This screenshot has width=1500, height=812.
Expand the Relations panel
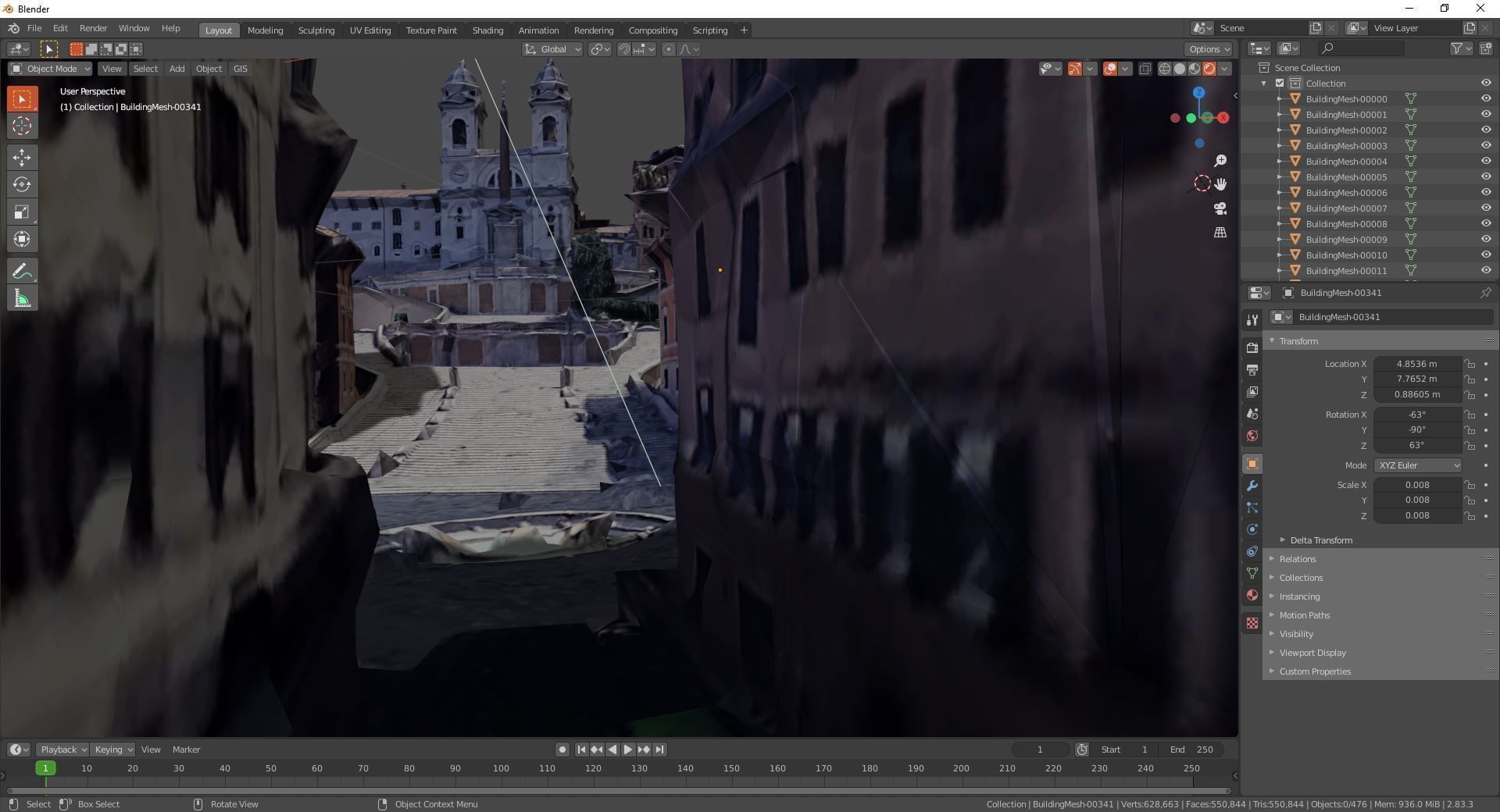point(1297,559)
